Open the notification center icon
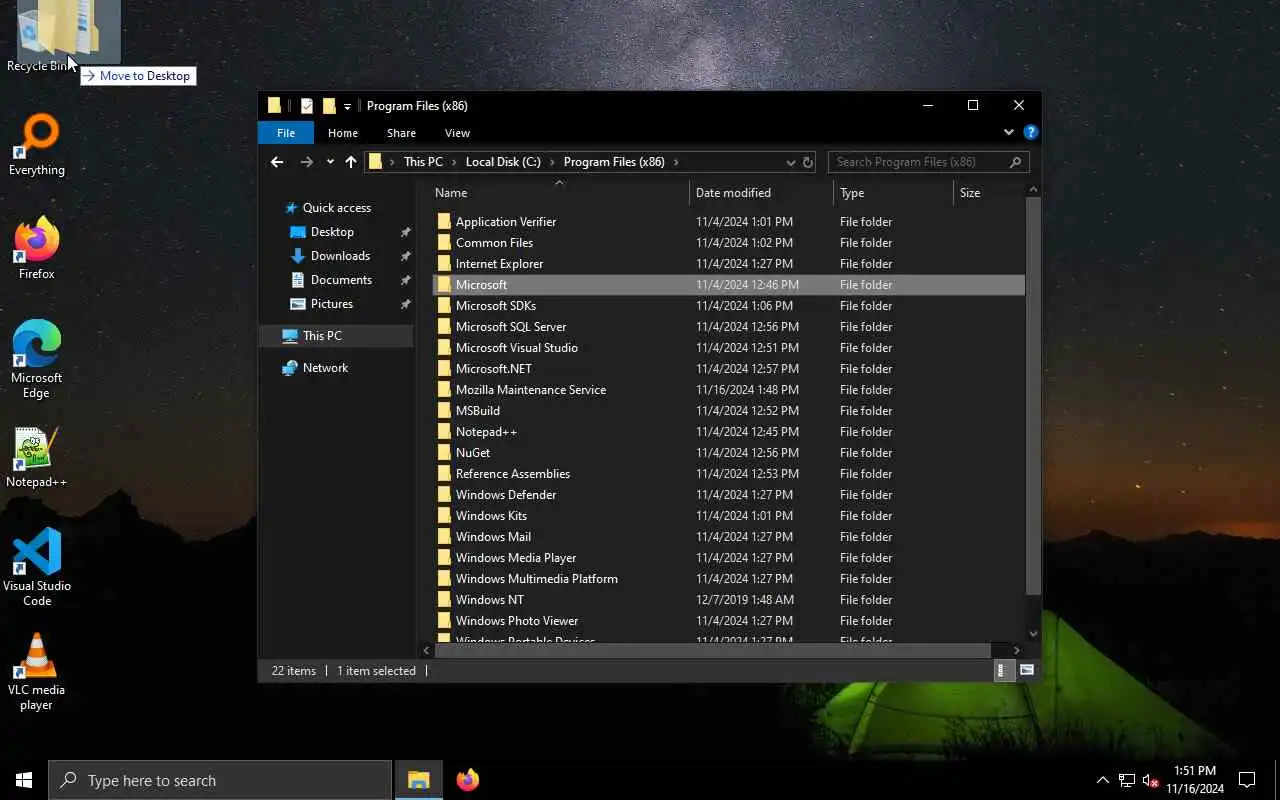Image resolution: width=1280 pixels, height=800 pixels. 1247,780
